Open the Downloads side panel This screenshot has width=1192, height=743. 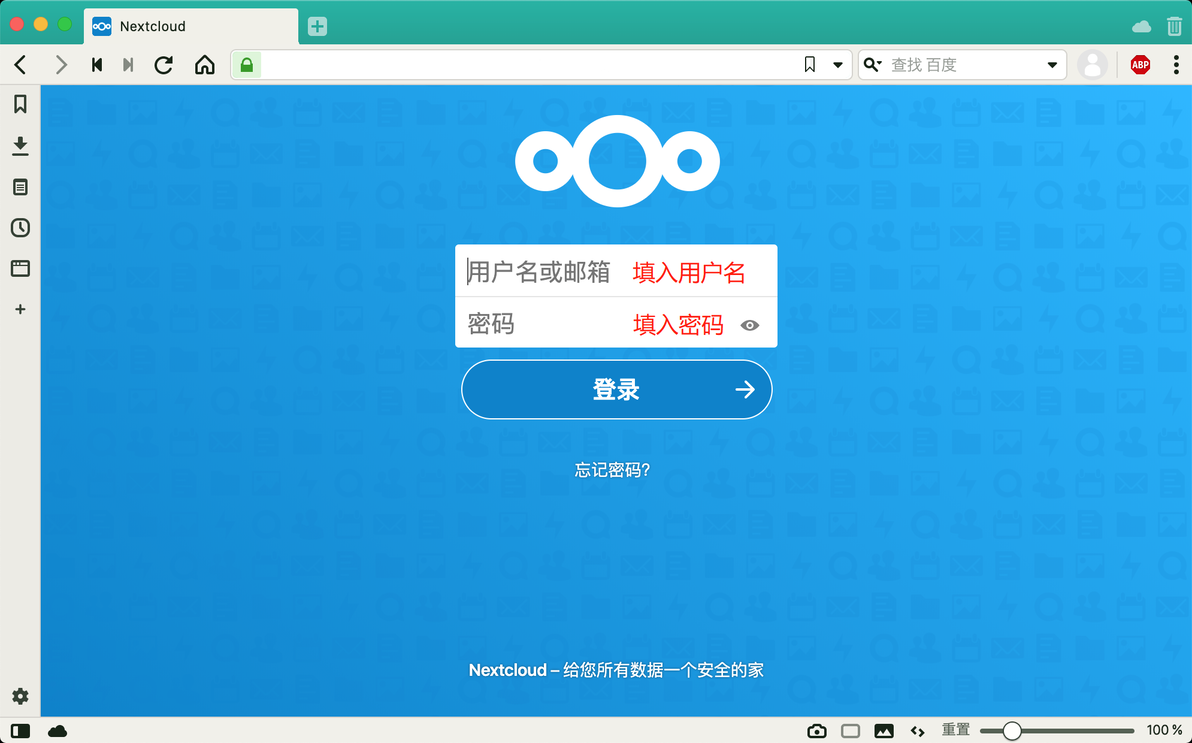[x=21, y=145]
